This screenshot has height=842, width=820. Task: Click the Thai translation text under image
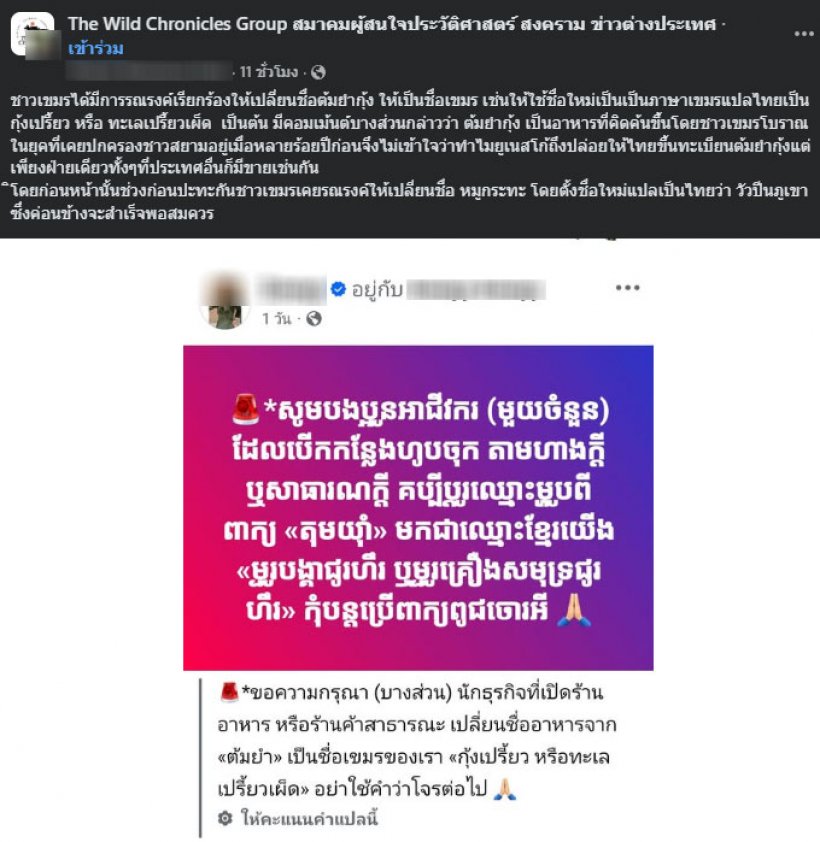pos(417,741)
